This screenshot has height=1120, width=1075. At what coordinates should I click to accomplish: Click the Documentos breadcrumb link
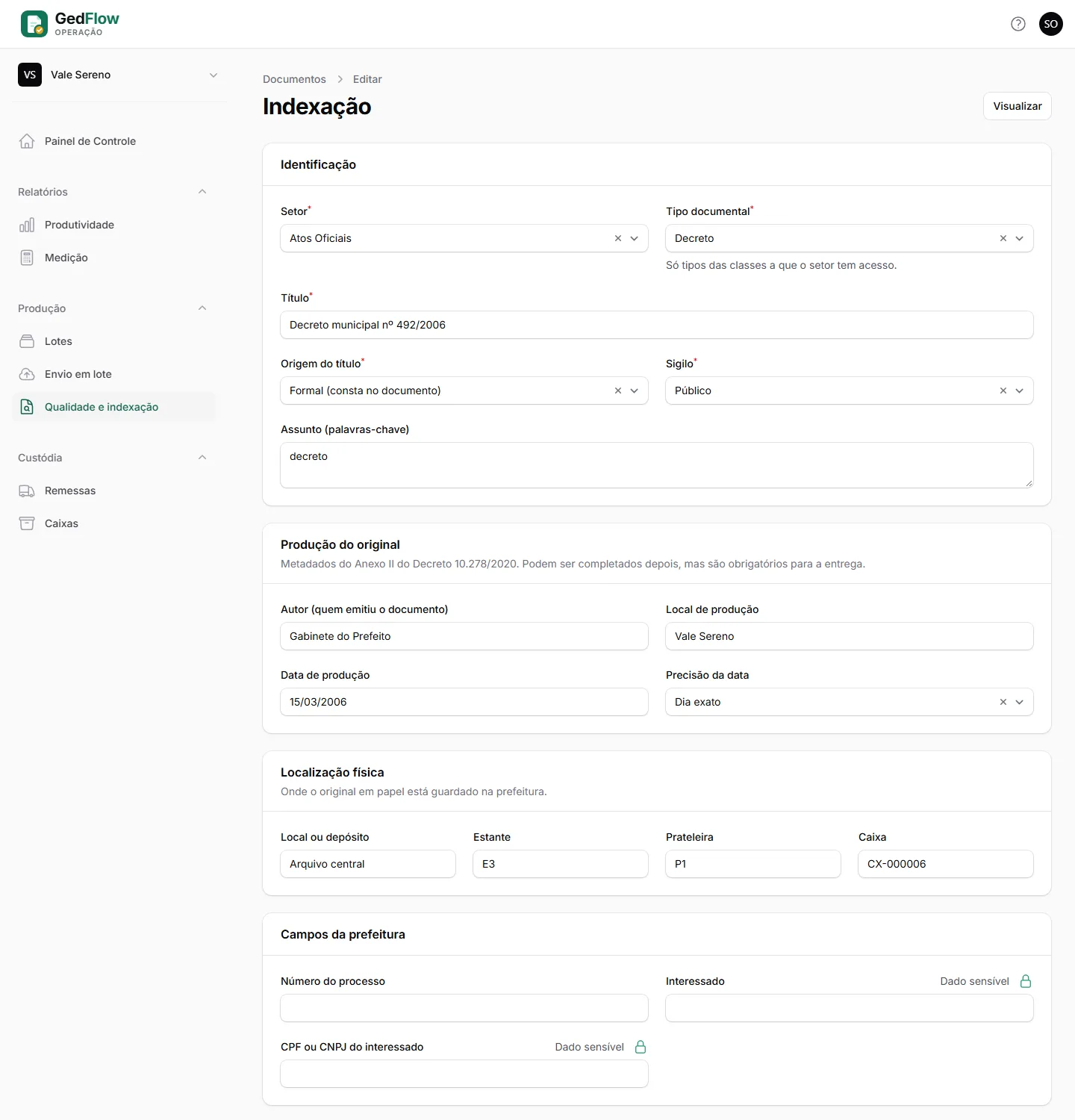(x=294, y=79)
